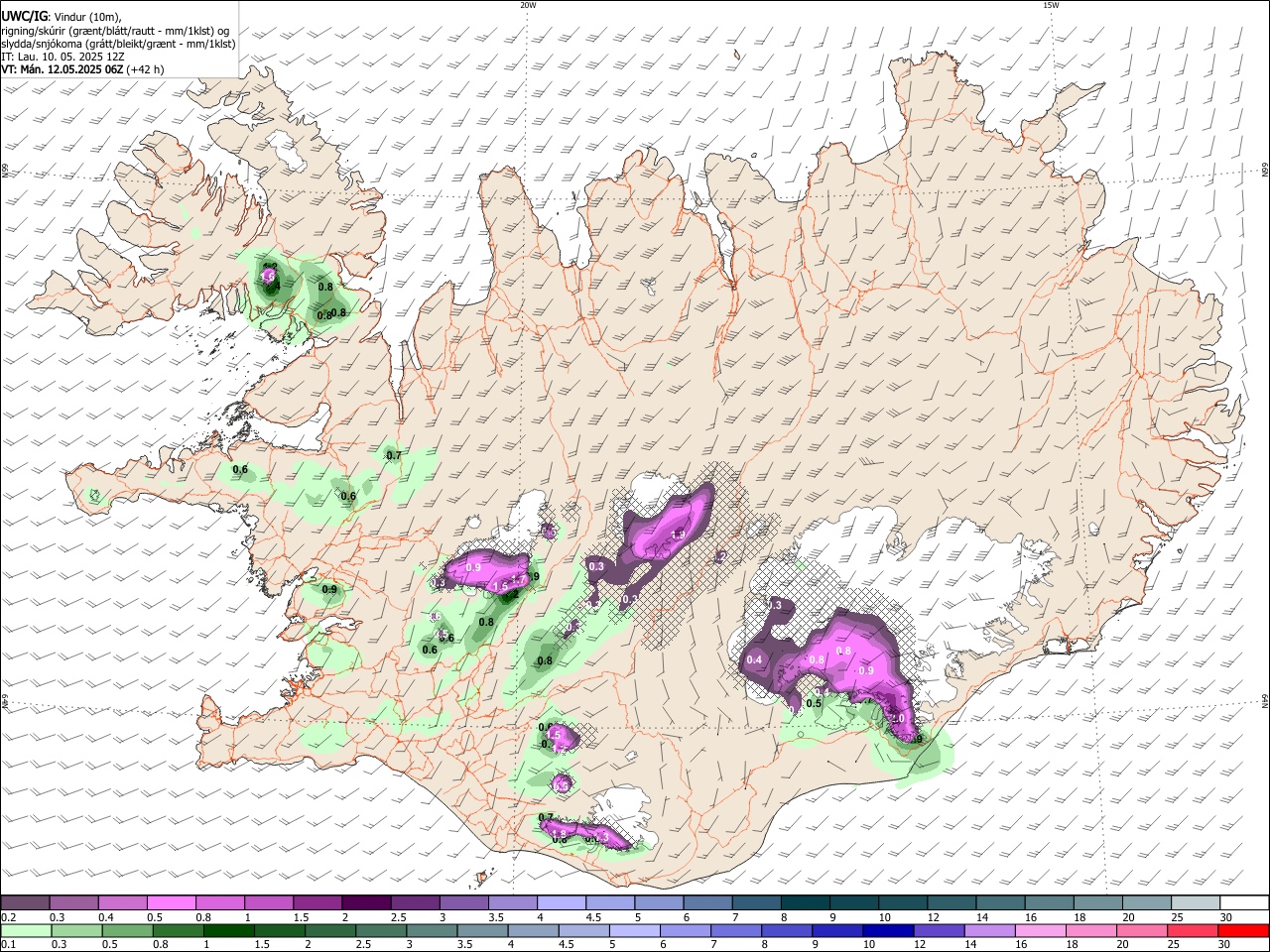Pick the darkest green bottom-row swatch labeled 1
The image size is (1270, 952).
[x=229, y=930]
